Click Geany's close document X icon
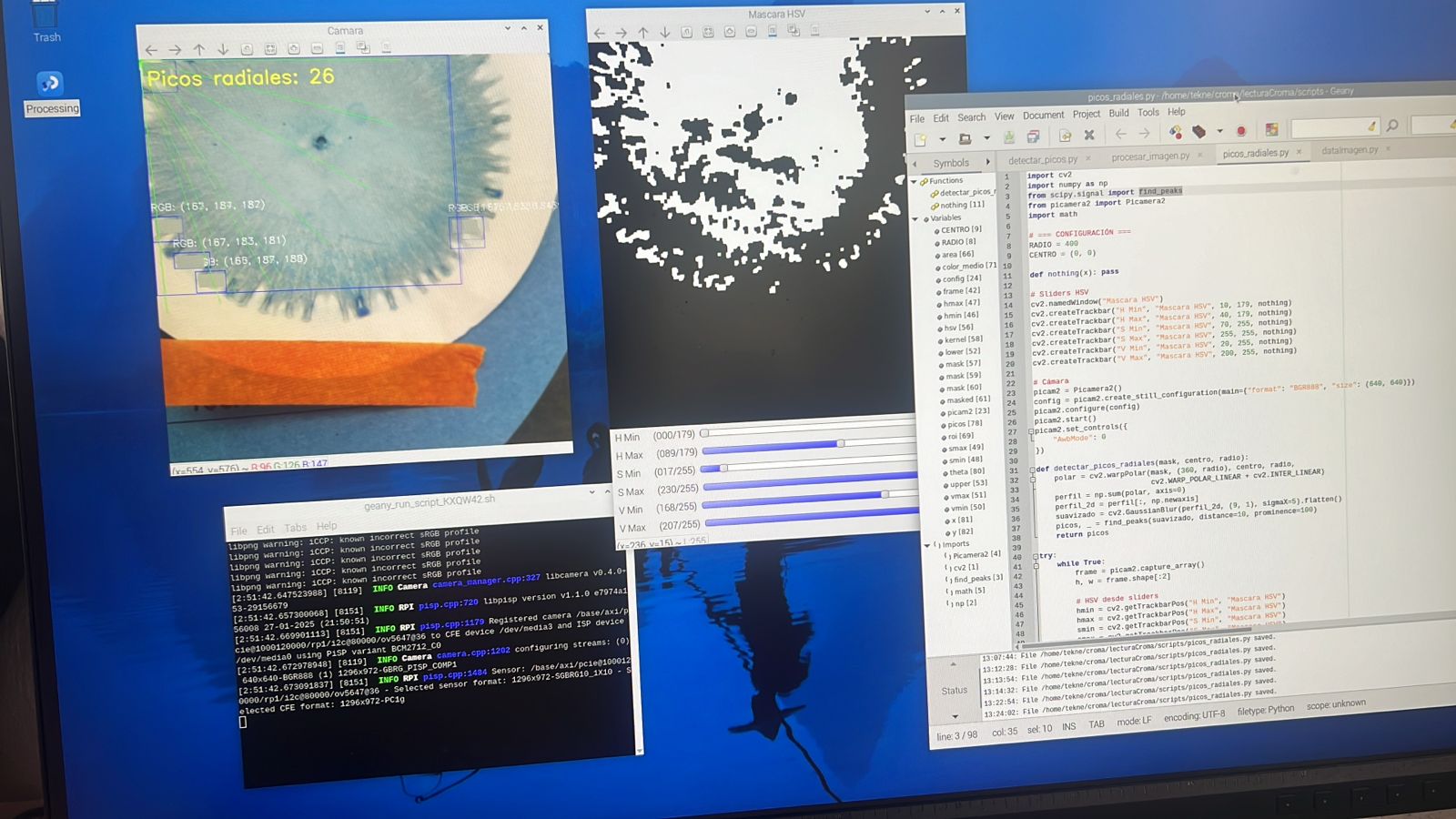 (1089, 136)
